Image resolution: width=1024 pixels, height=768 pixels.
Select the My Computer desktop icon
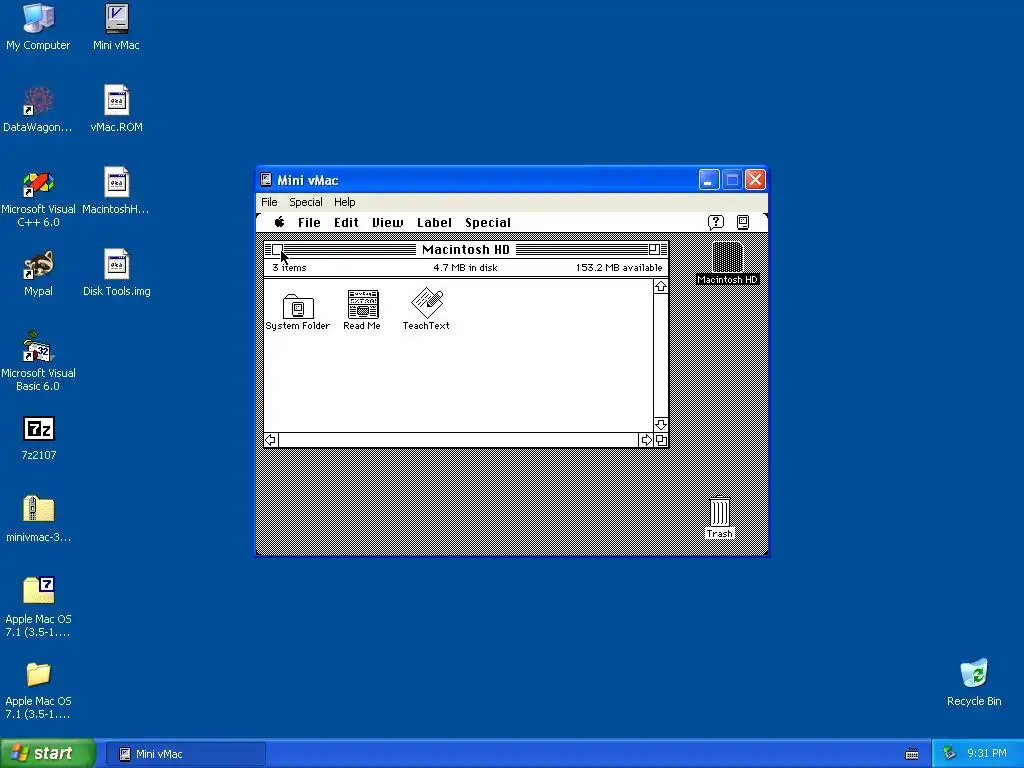(x=38, y=27)
